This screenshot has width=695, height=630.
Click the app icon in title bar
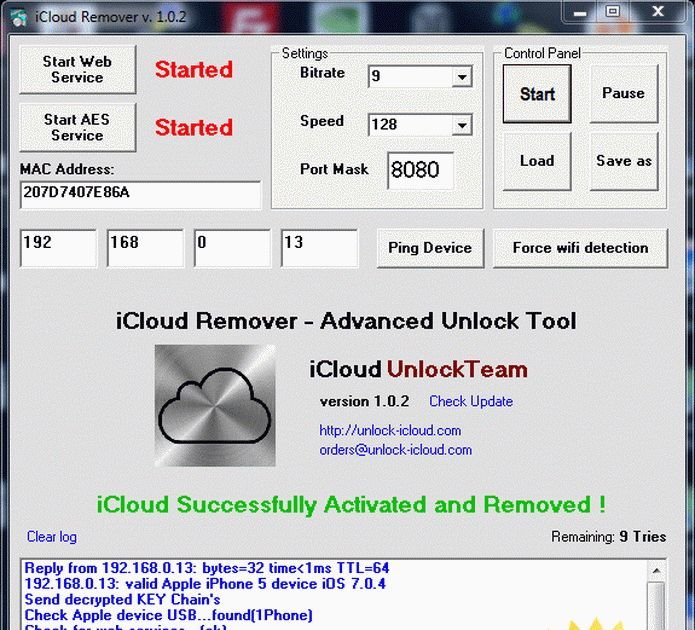coord(18,18)
